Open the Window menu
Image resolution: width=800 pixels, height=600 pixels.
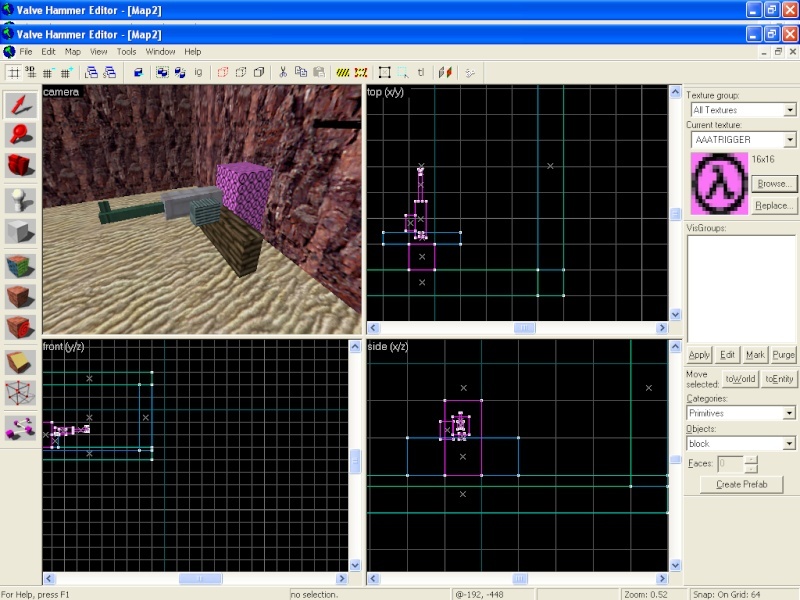click(x=160, y=52)
